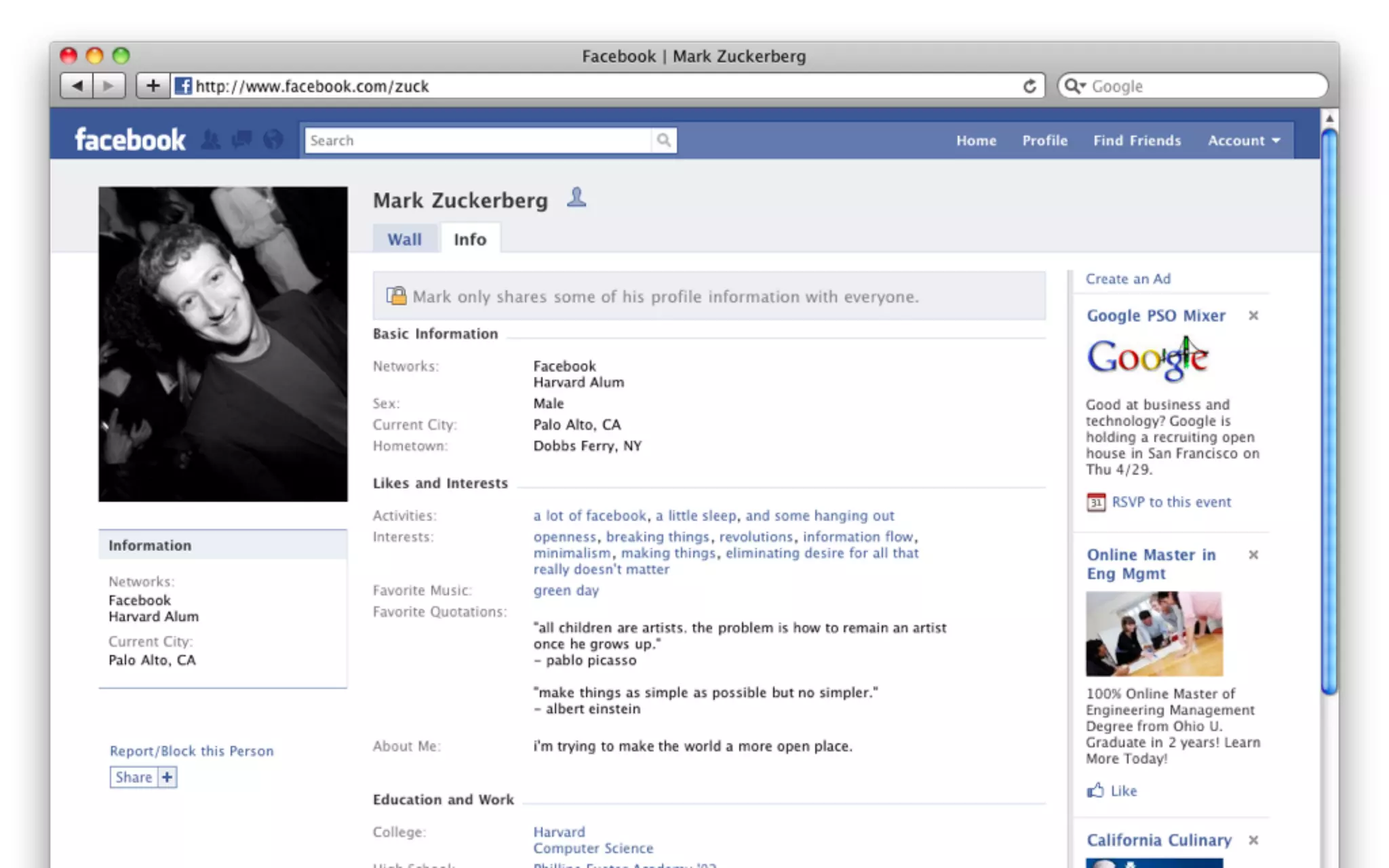1389x868 pixels.
Task: Click the 'making things' interest link
Action: (x=668, y=553)
